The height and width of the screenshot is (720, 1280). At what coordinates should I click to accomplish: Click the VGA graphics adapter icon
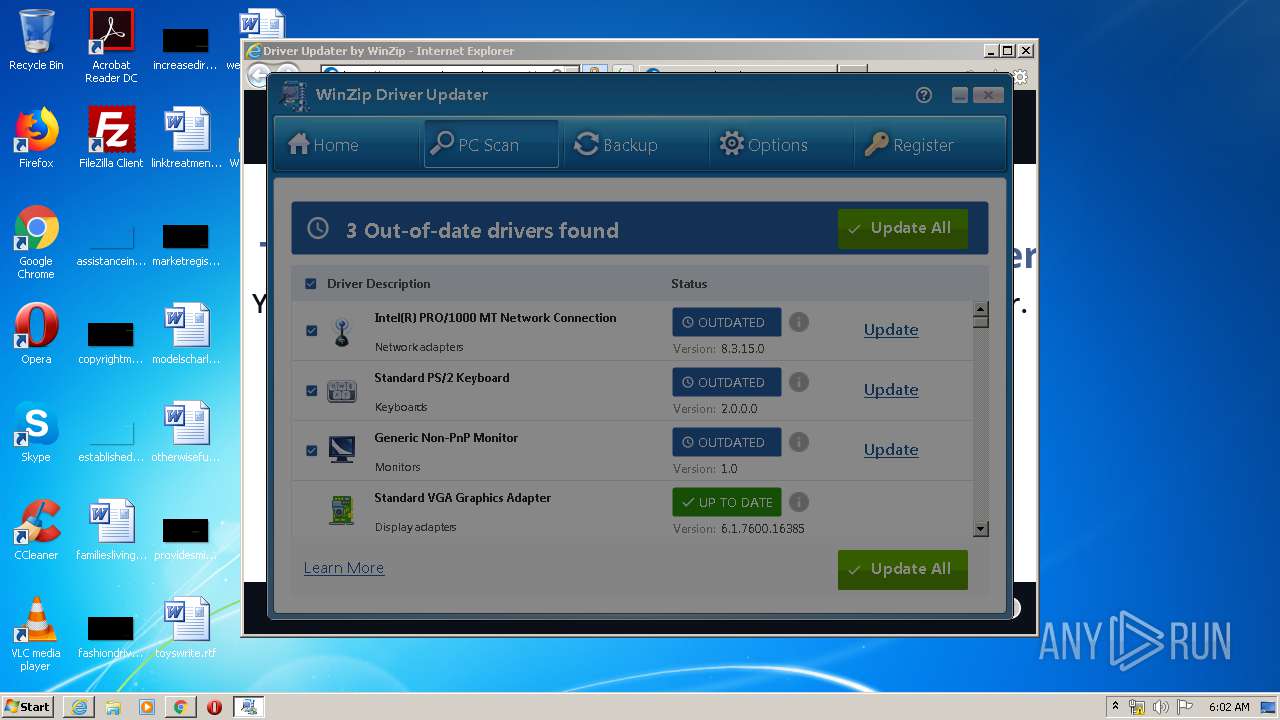(342, 510)
